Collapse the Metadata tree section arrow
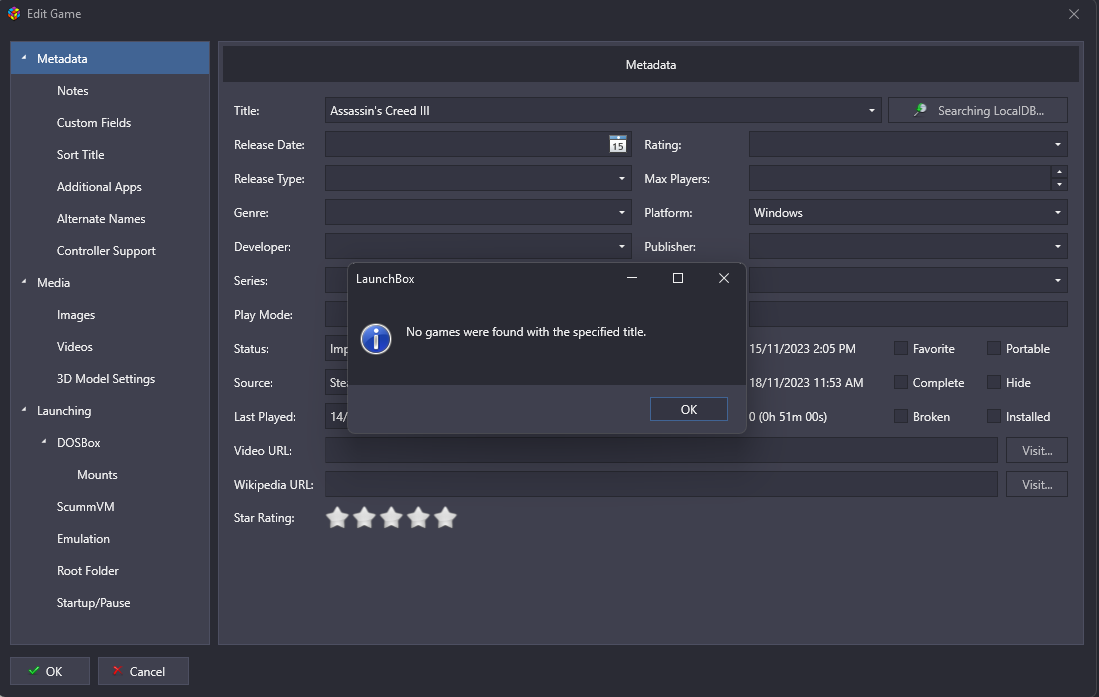The image size is (1099, 697). tap(24, 58)
